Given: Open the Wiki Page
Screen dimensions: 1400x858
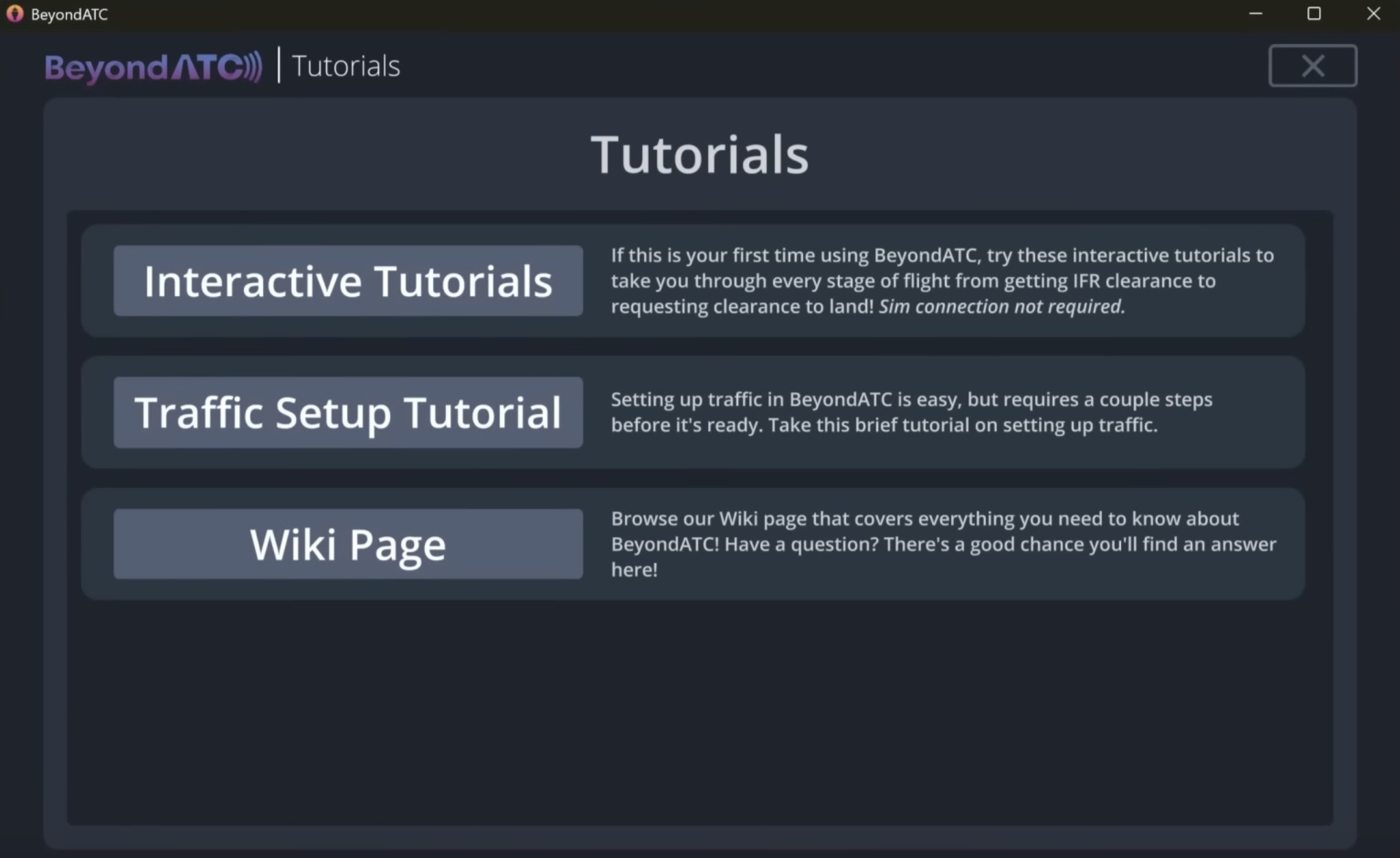Looking at the screenshot, I should coord(348,544).
